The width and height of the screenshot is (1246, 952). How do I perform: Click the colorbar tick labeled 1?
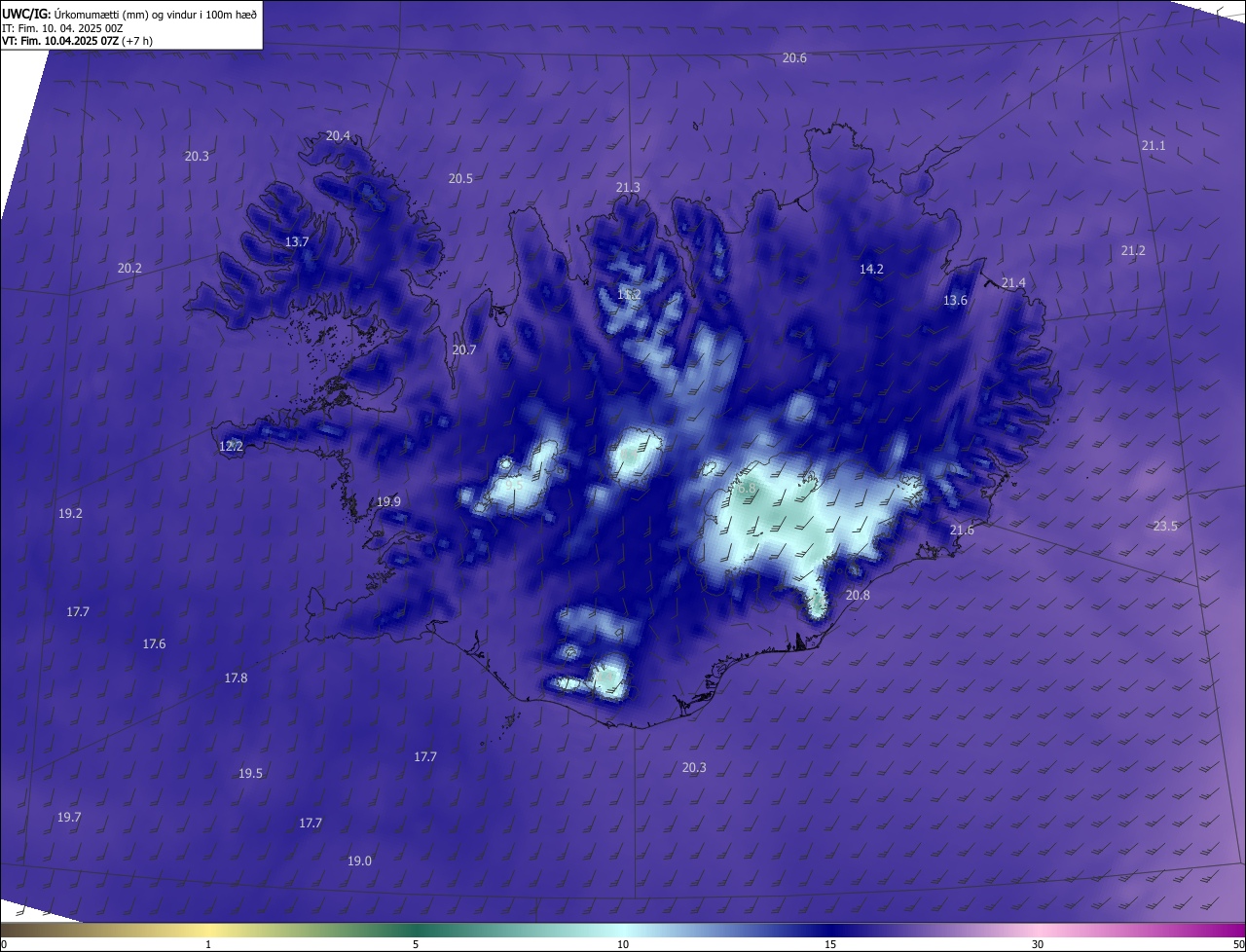pos(208,944)
